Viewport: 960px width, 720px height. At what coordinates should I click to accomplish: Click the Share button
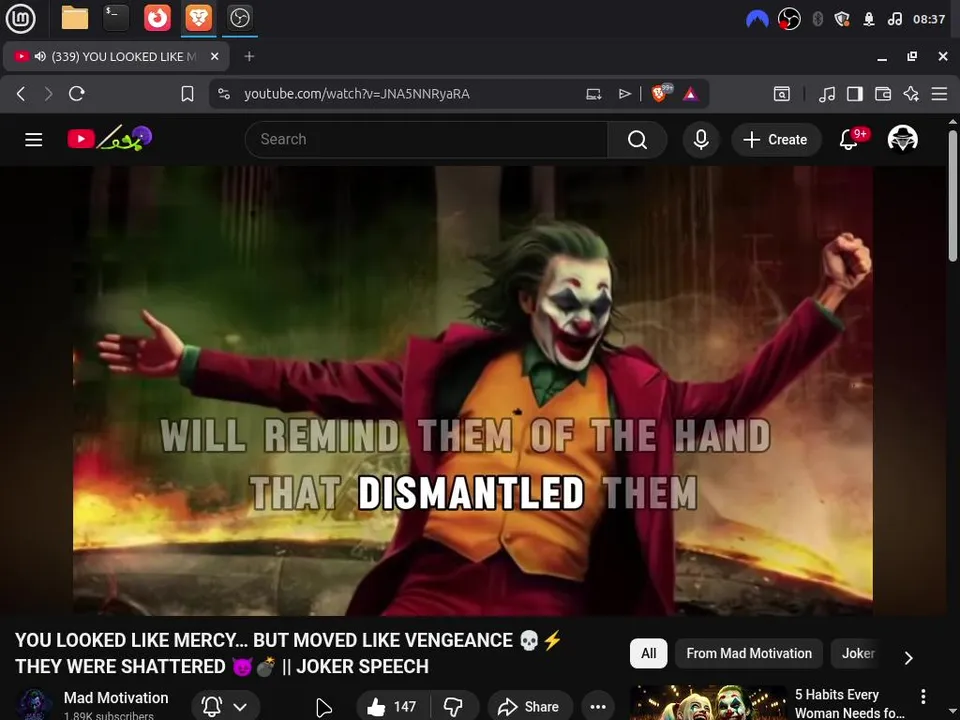[x=530, y=707]
